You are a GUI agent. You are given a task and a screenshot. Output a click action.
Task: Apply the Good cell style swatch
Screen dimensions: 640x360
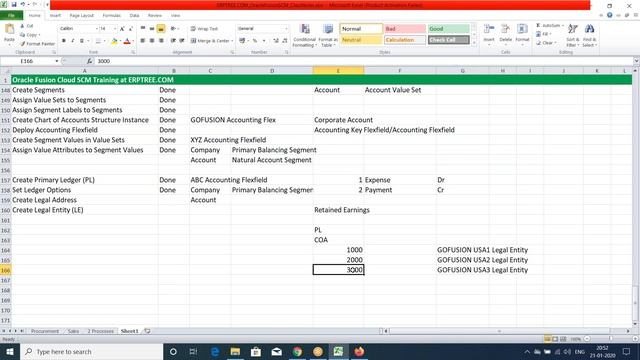[449, 29]
